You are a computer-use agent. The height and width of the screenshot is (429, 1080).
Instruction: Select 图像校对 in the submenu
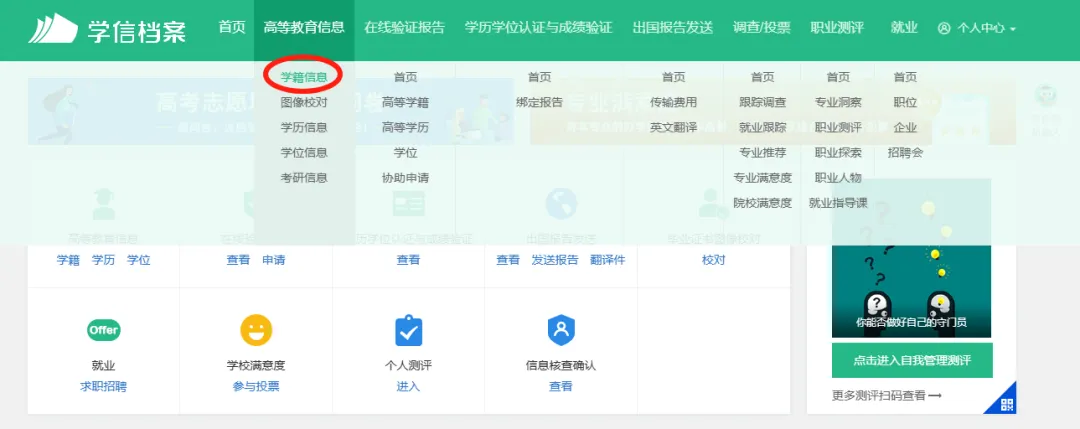304,102
